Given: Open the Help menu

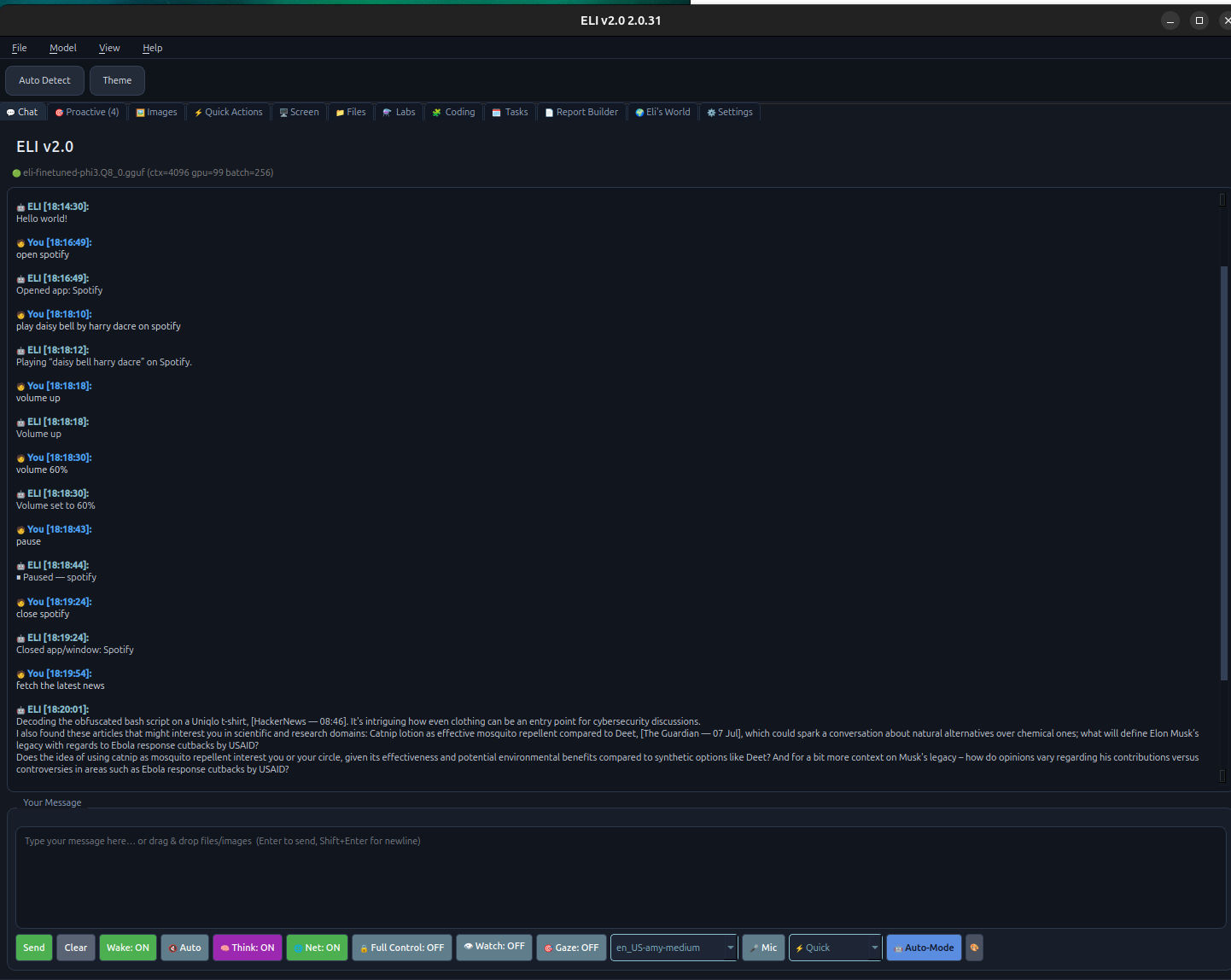Looking at the screenshot, I should coord(153,48).
